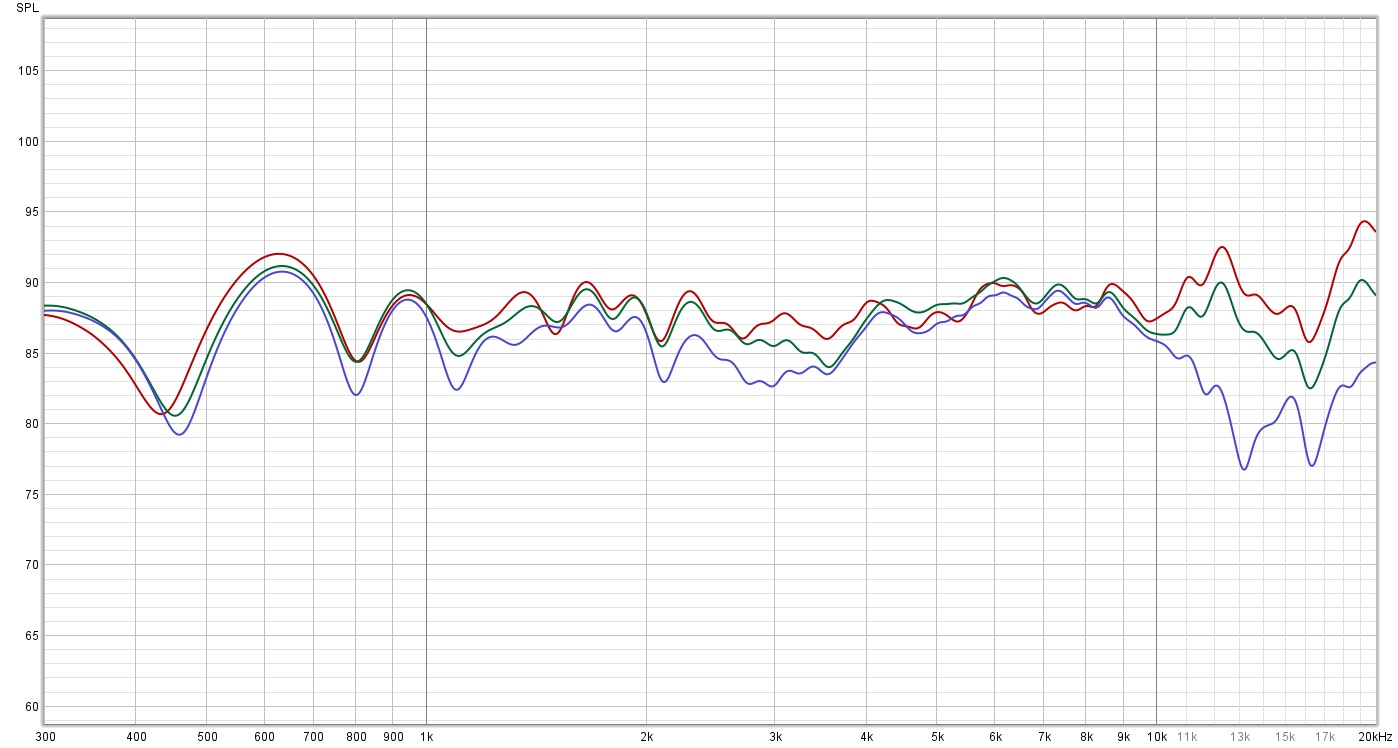
Task: Click the blue curve's lowest dip near 13k
Action: 1244,469
